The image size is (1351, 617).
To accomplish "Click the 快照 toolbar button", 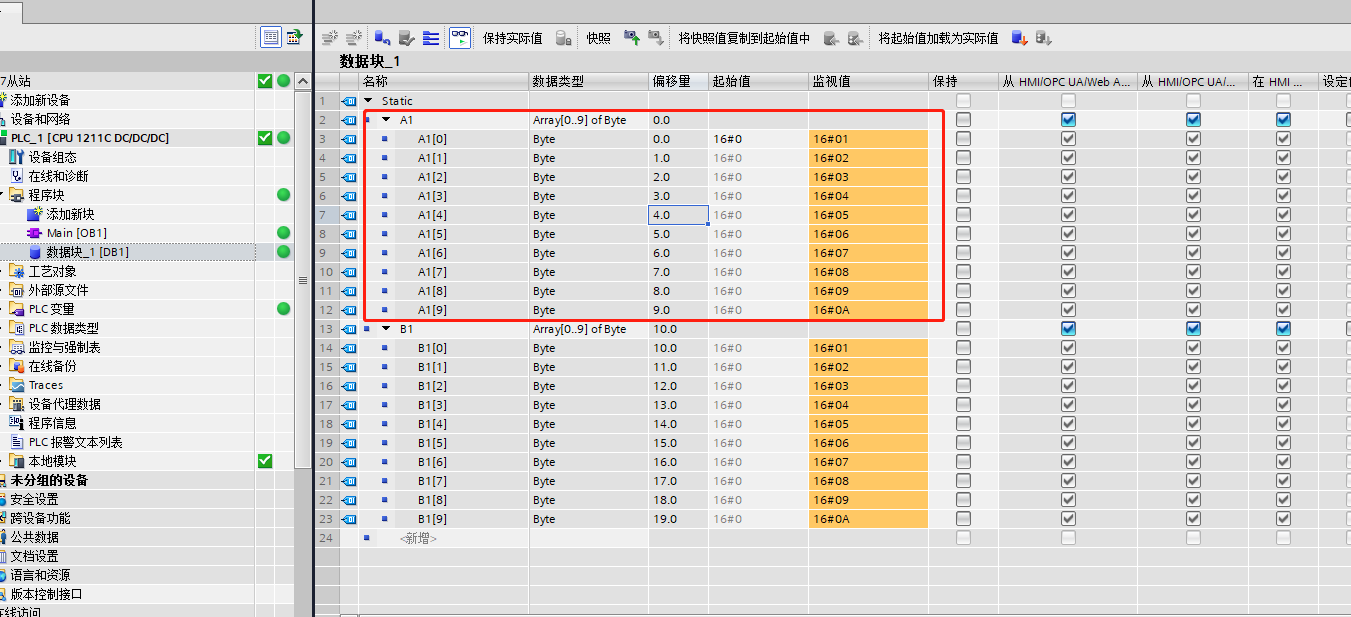I will click(x=598, y=38).
